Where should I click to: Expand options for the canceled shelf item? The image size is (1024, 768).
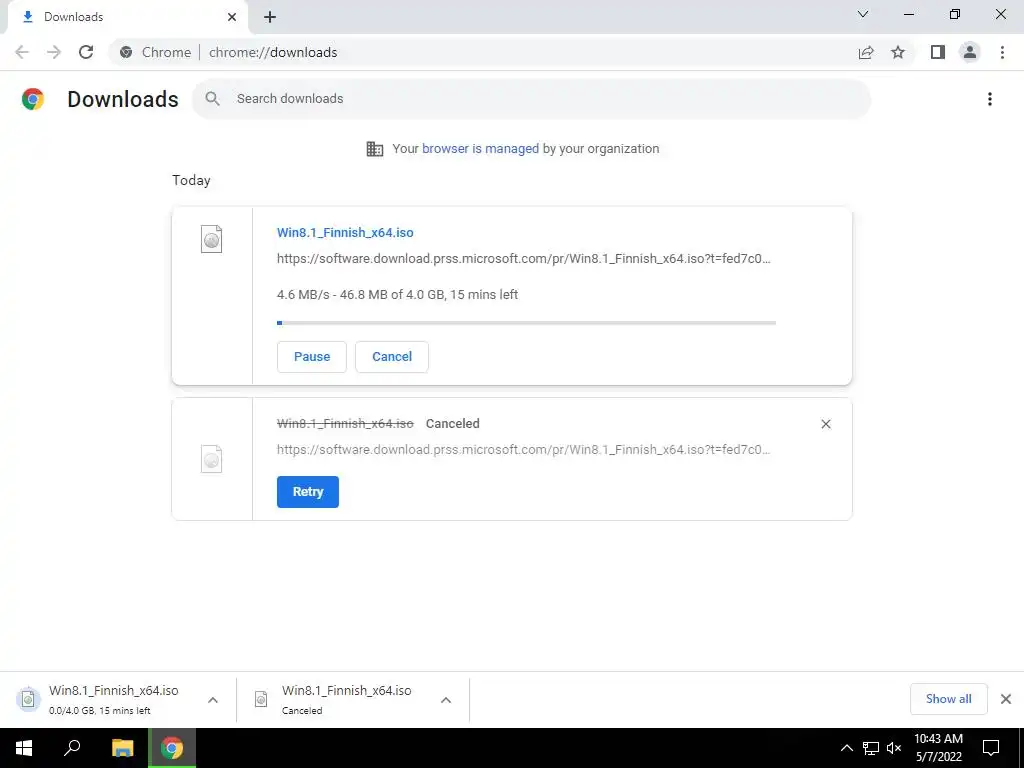pos(446,700)
